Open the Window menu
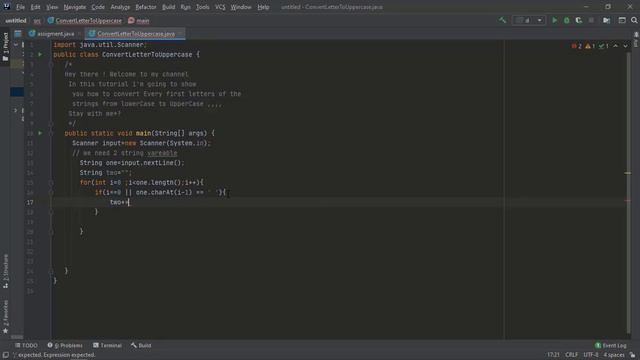640x360 pixels. 241,7
